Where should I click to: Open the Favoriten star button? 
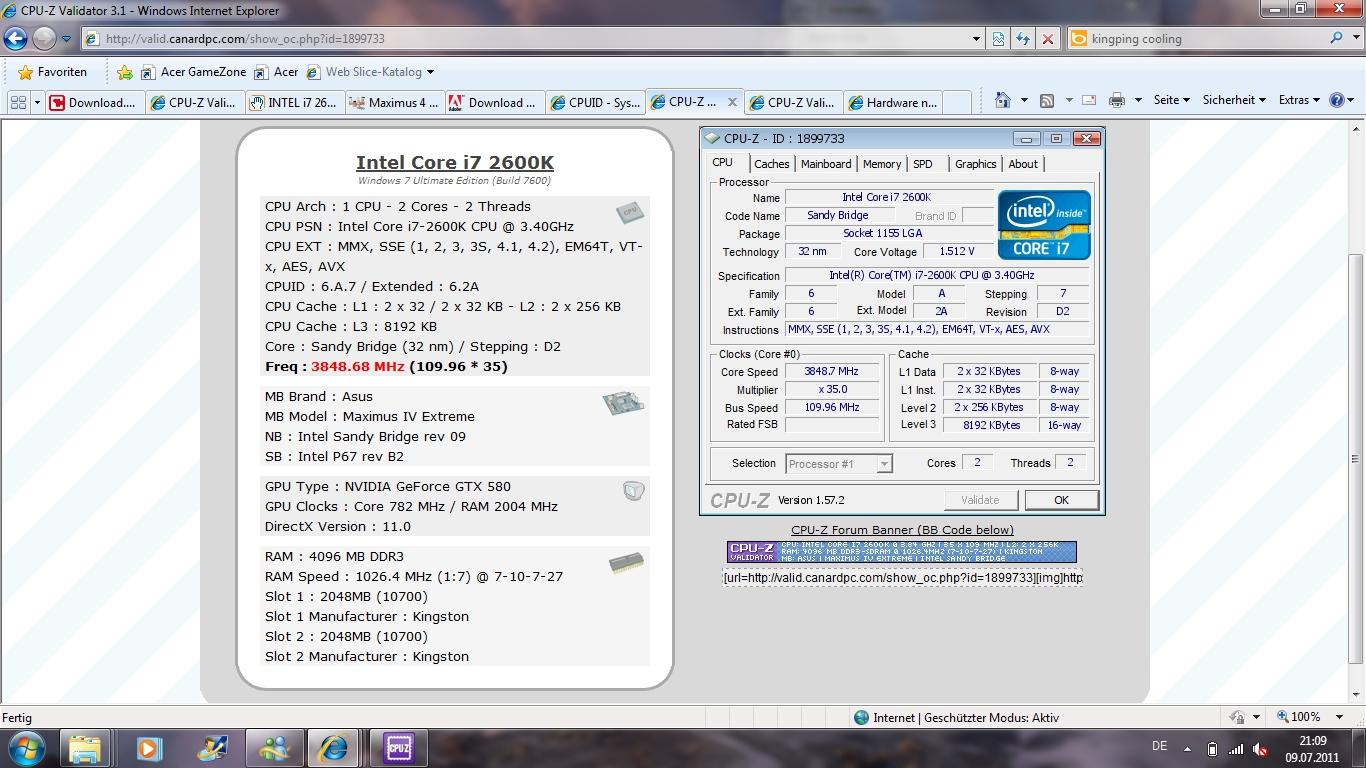coord(53,72)
